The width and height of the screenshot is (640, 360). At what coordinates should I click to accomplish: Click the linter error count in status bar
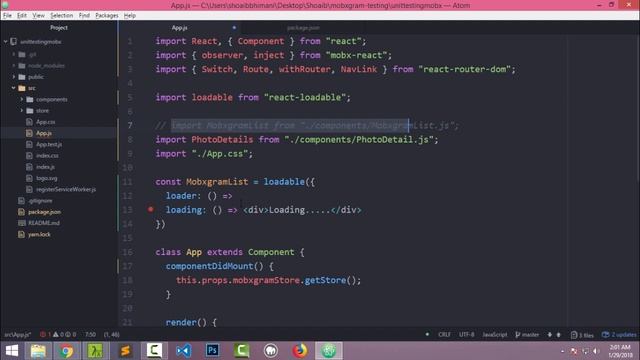(45, 335)
